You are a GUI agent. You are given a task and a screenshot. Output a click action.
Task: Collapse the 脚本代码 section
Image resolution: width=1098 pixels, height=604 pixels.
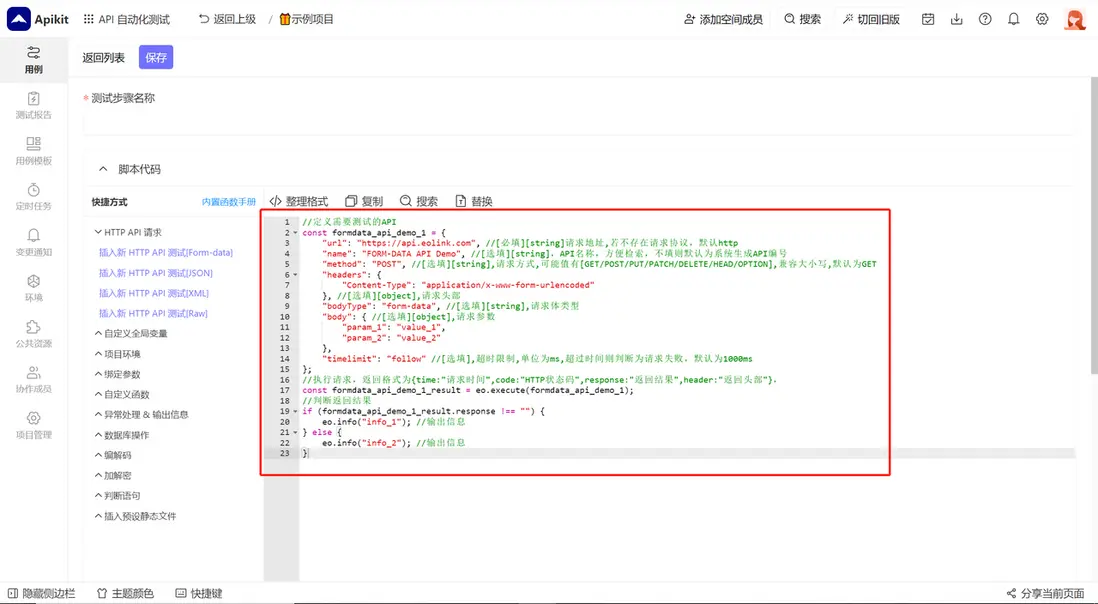click(103, 169)
